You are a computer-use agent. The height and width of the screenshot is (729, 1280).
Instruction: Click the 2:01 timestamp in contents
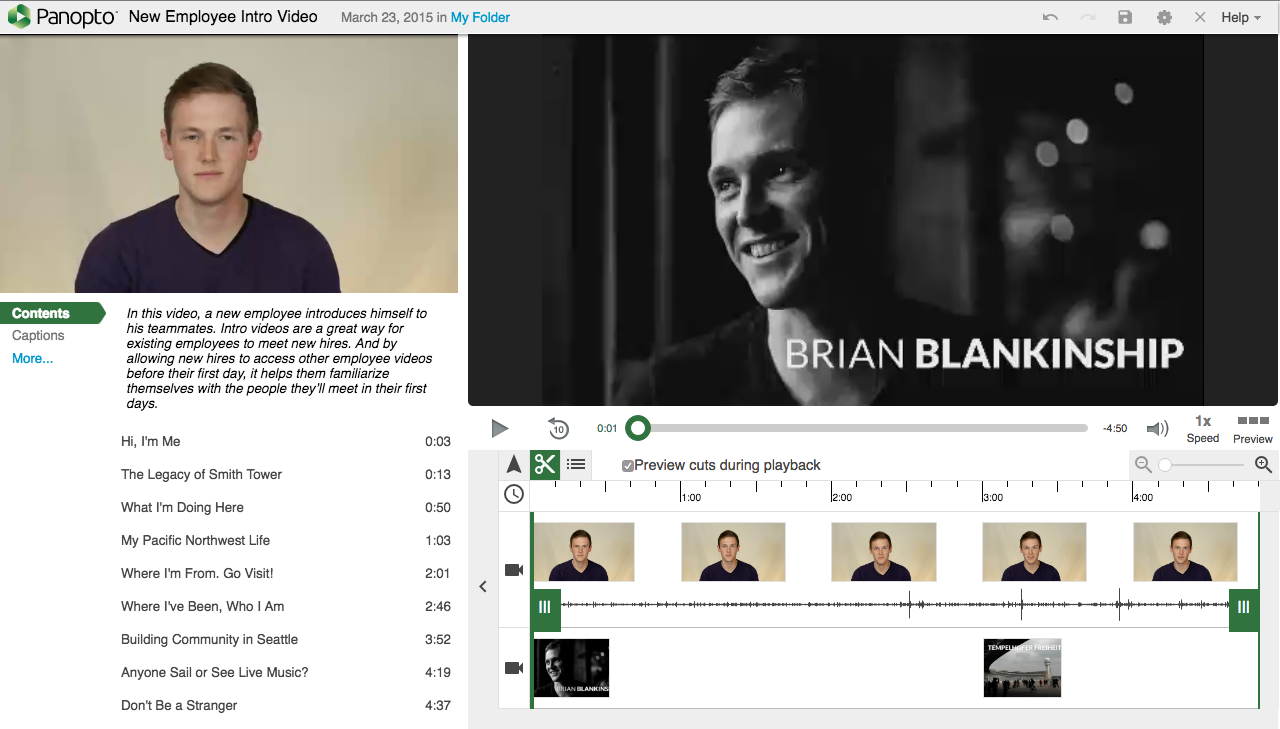pos(438,573)
